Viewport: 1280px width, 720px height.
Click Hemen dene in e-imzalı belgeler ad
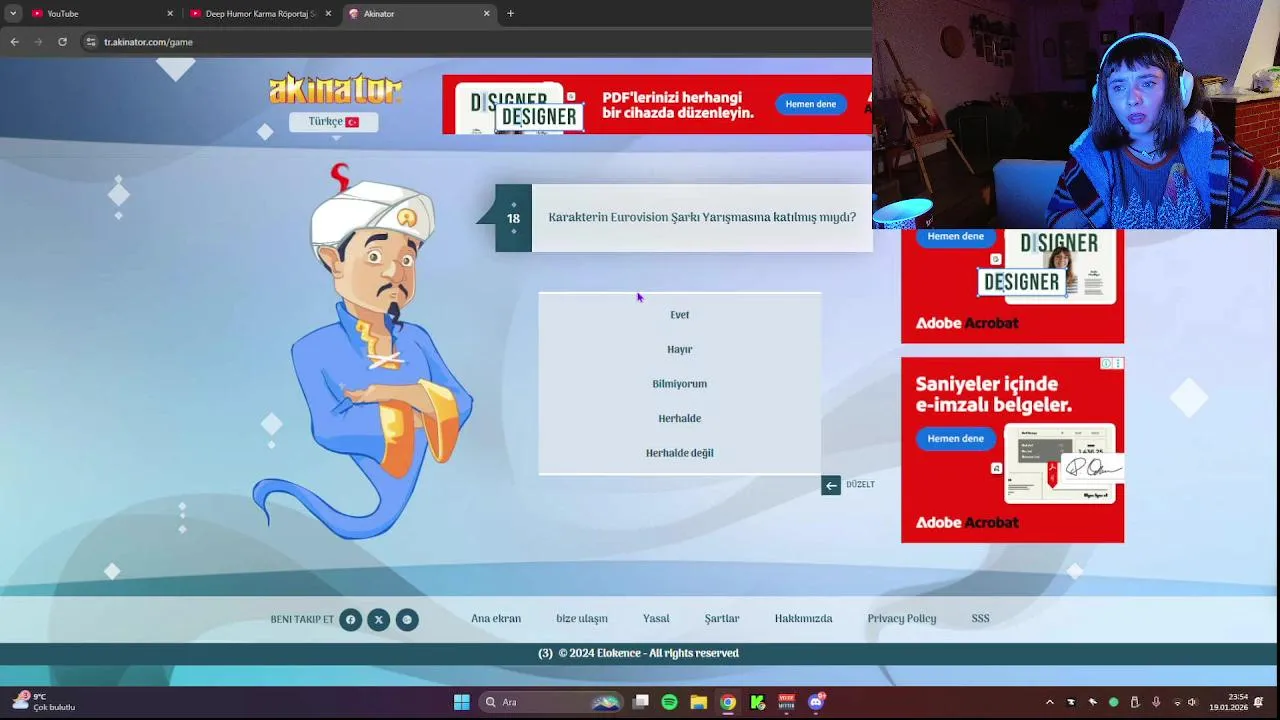(x=955, y=439)
